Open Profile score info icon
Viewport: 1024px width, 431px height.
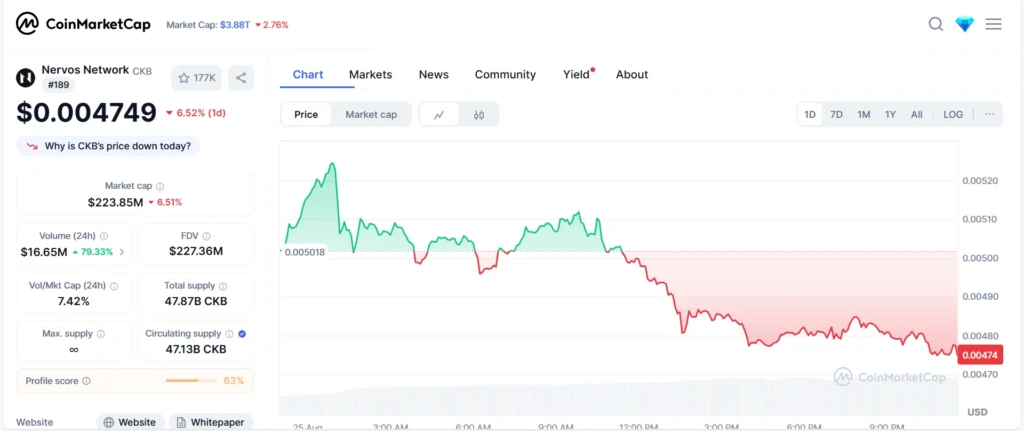(x=87, y=381)
